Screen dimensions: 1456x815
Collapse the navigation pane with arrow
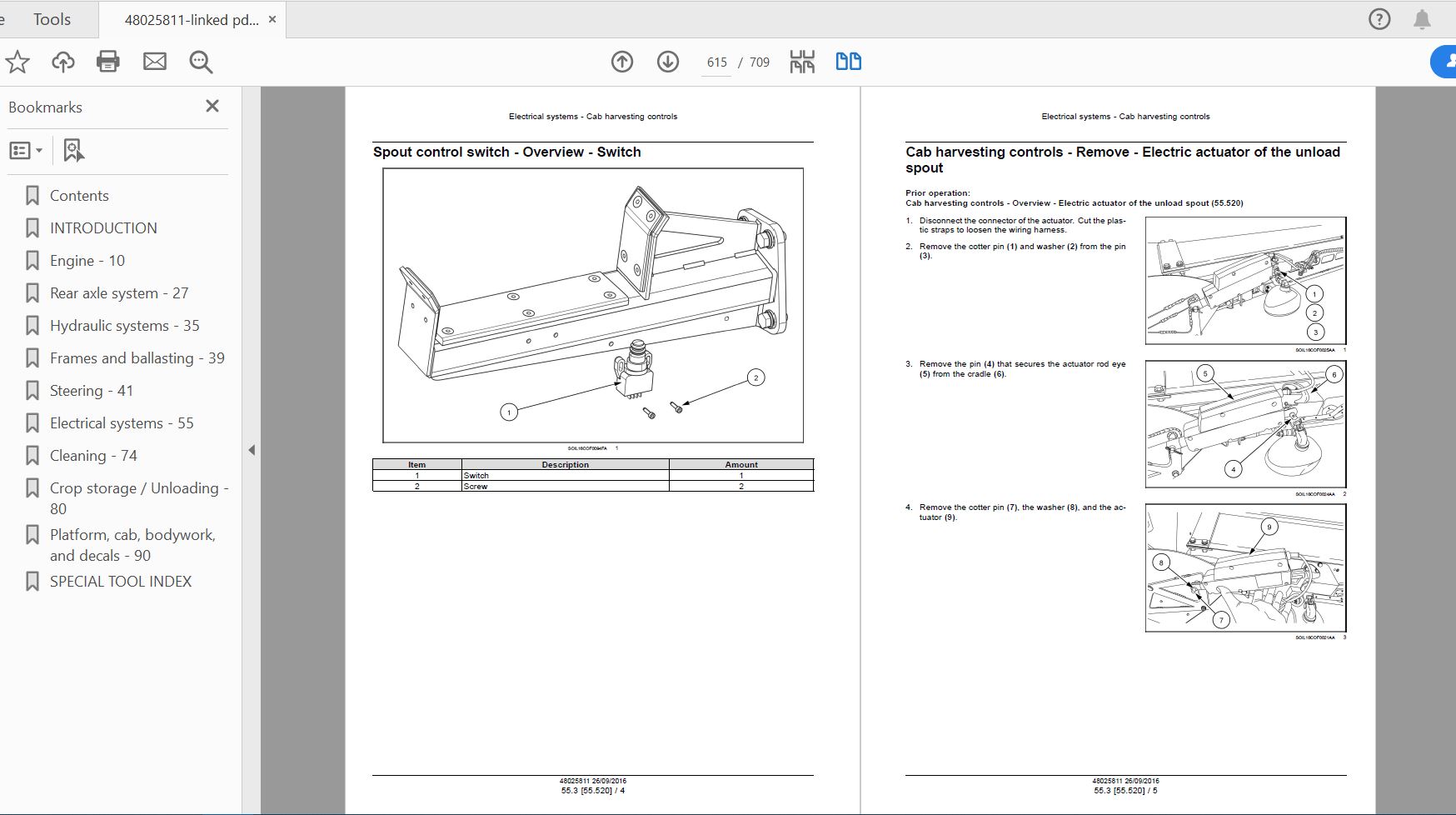(252, 450)
